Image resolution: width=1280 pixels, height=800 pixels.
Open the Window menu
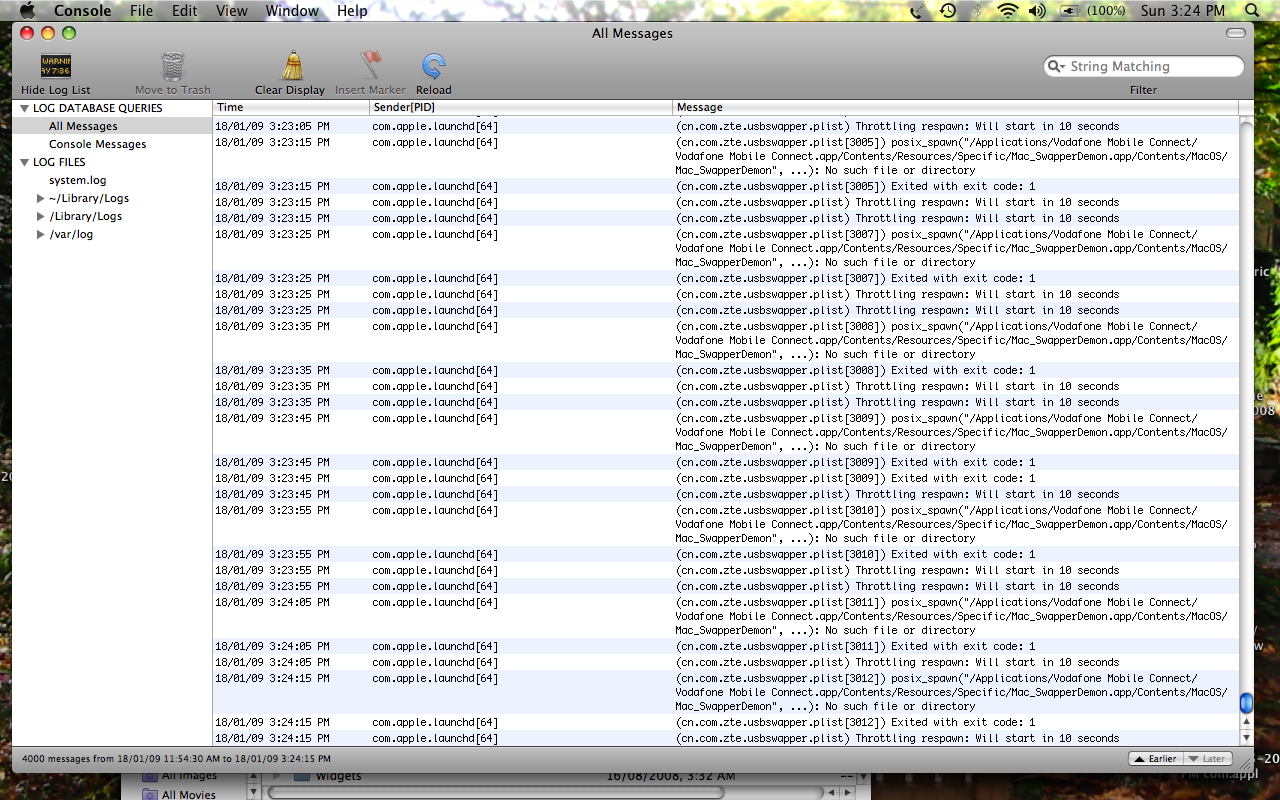click(292, 11)
